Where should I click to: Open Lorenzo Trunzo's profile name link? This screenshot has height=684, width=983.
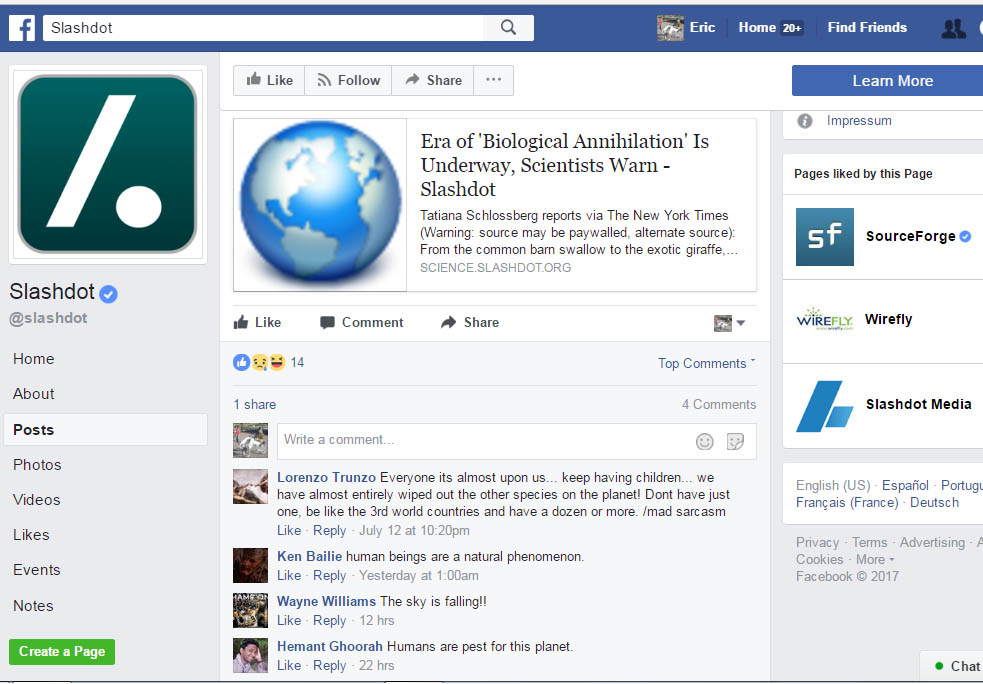pos(327,478)
